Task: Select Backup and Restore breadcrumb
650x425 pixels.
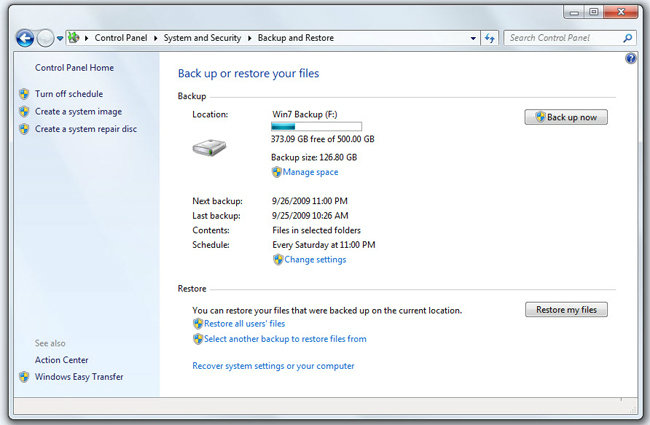Action: (296, 38)
